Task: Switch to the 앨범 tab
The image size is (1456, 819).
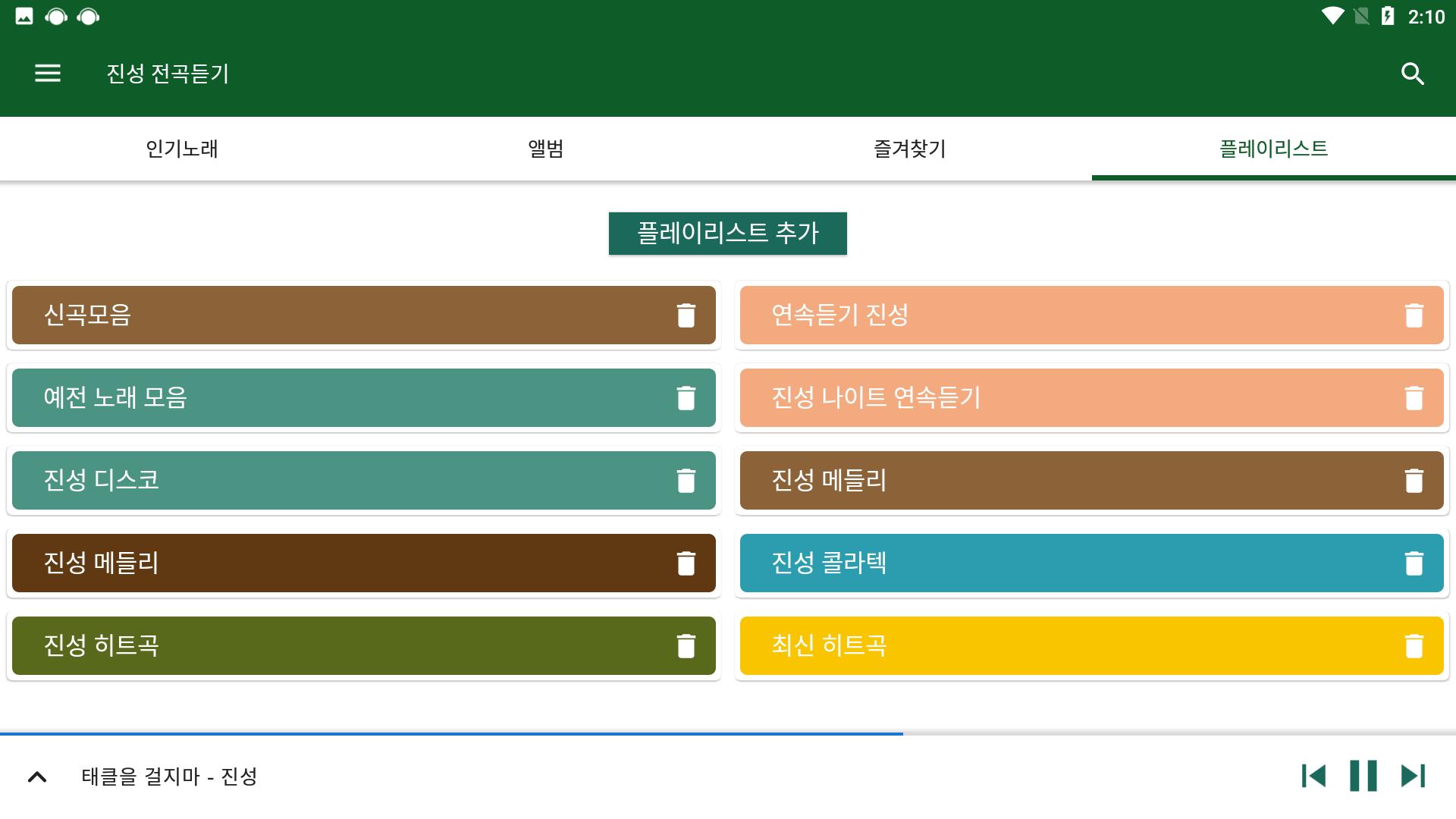Action: click(546, 149)
